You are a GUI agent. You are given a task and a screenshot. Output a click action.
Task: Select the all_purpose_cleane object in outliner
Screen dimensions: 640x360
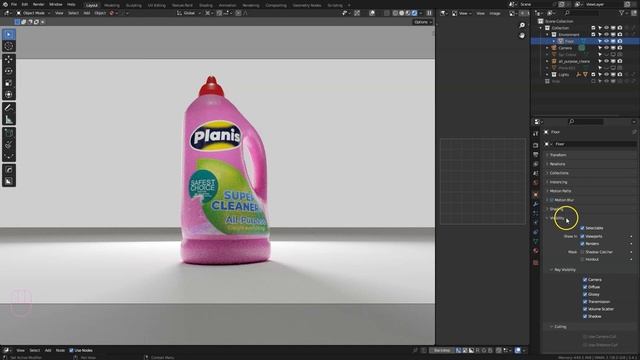[x=574, y=61]
